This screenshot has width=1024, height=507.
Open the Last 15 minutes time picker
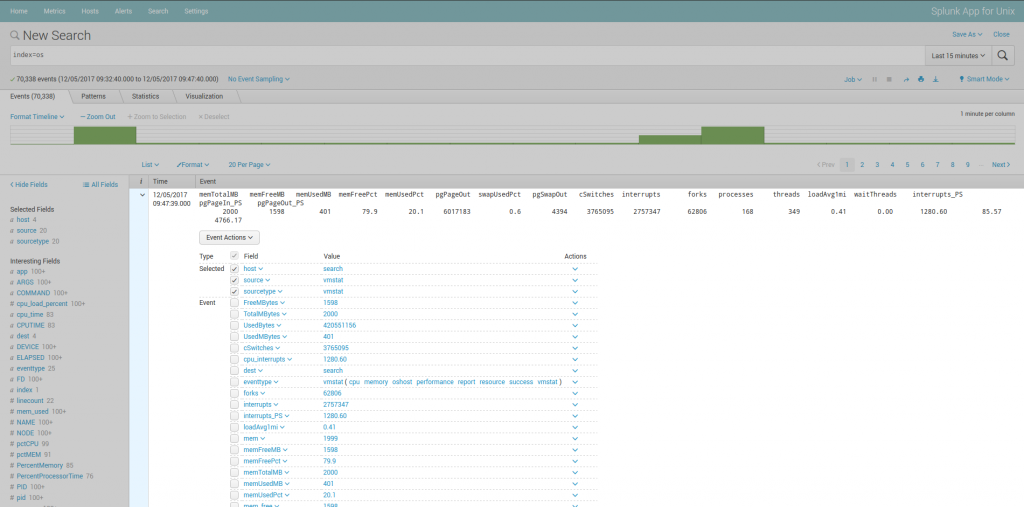coord(957,55)
